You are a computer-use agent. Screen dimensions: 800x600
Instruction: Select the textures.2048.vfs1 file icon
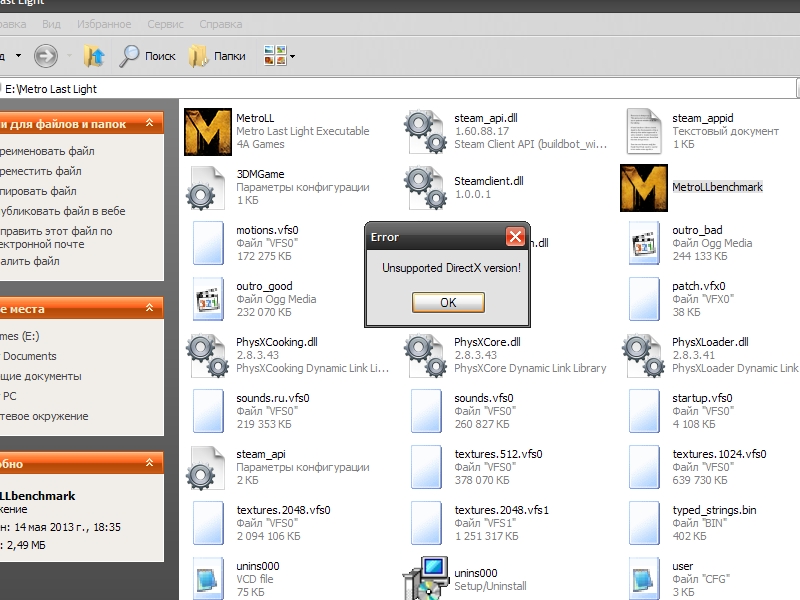tap(426, 523)
